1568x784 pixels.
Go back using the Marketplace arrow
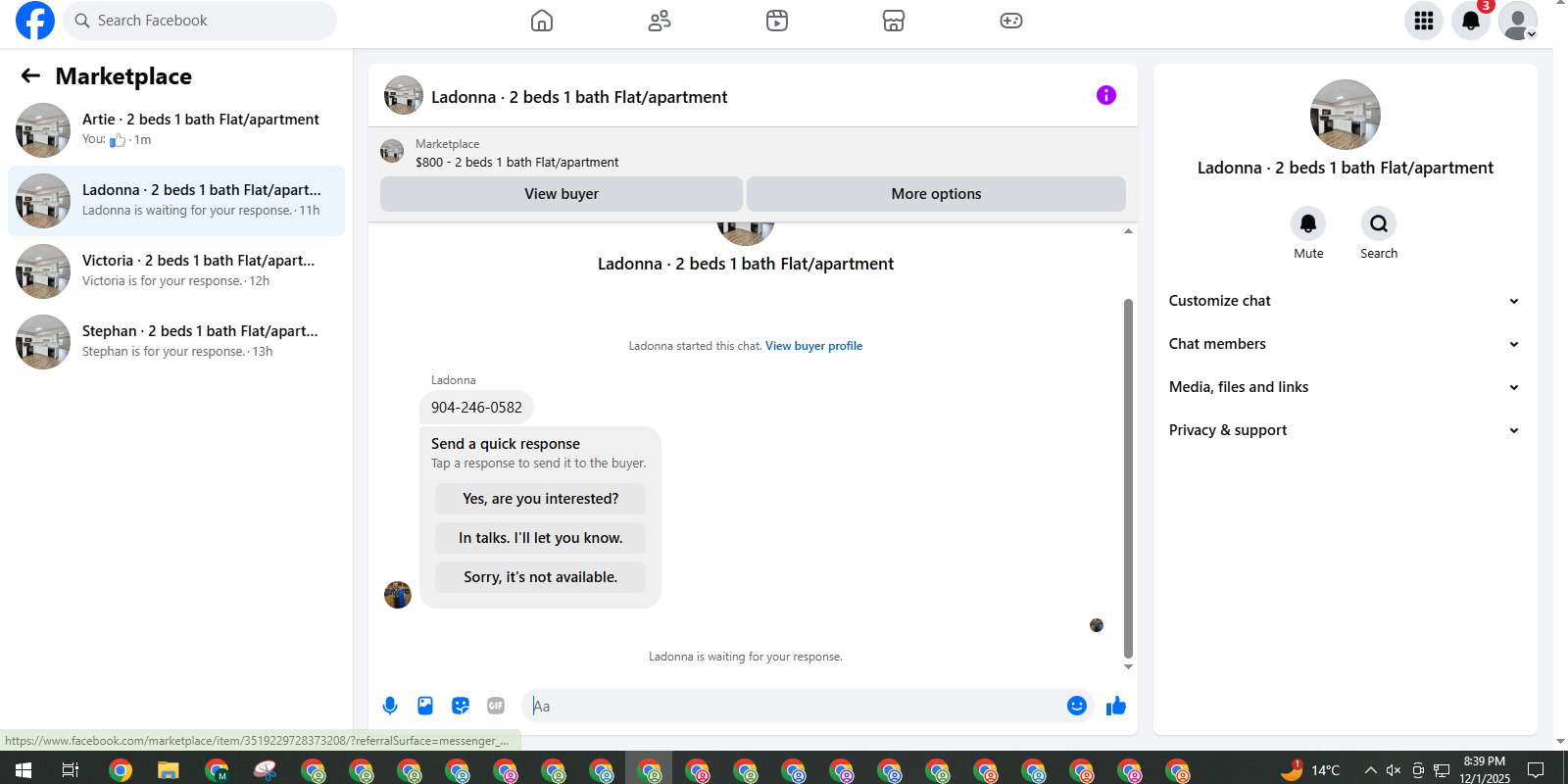coord(30,75)
